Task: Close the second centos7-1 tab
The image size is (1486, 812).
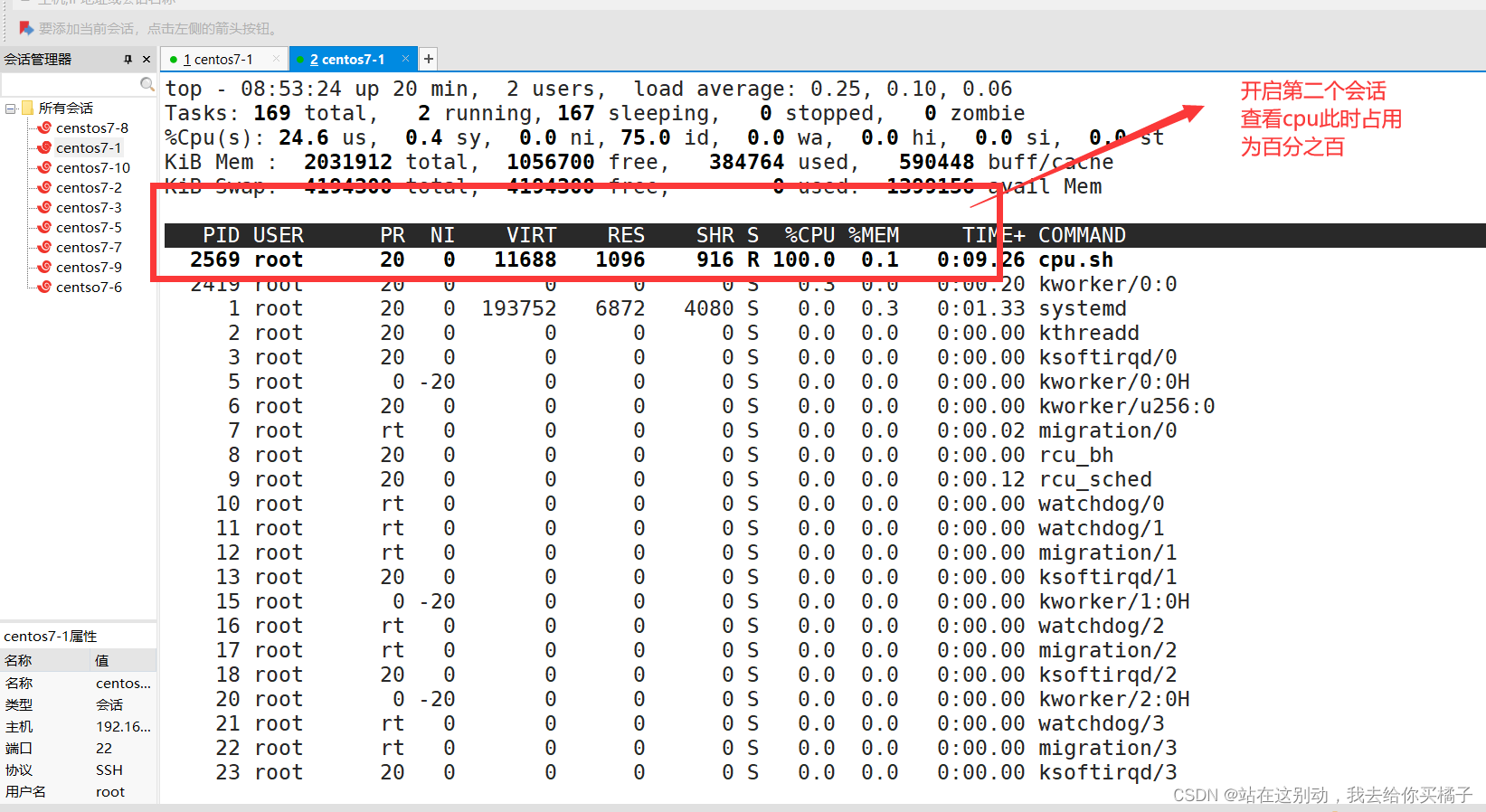Action: (405, 59)
